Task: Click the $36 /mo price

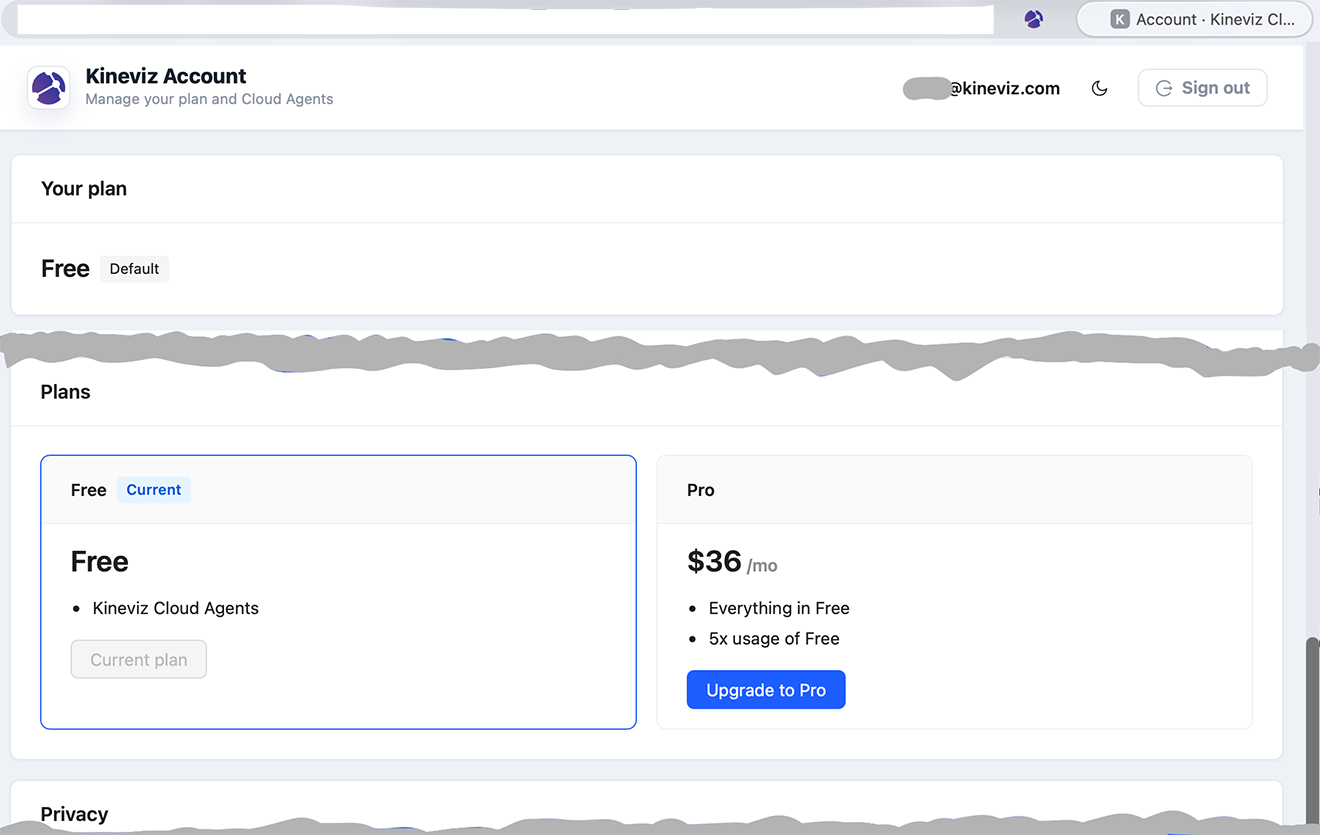Action: tap(732, 562)
